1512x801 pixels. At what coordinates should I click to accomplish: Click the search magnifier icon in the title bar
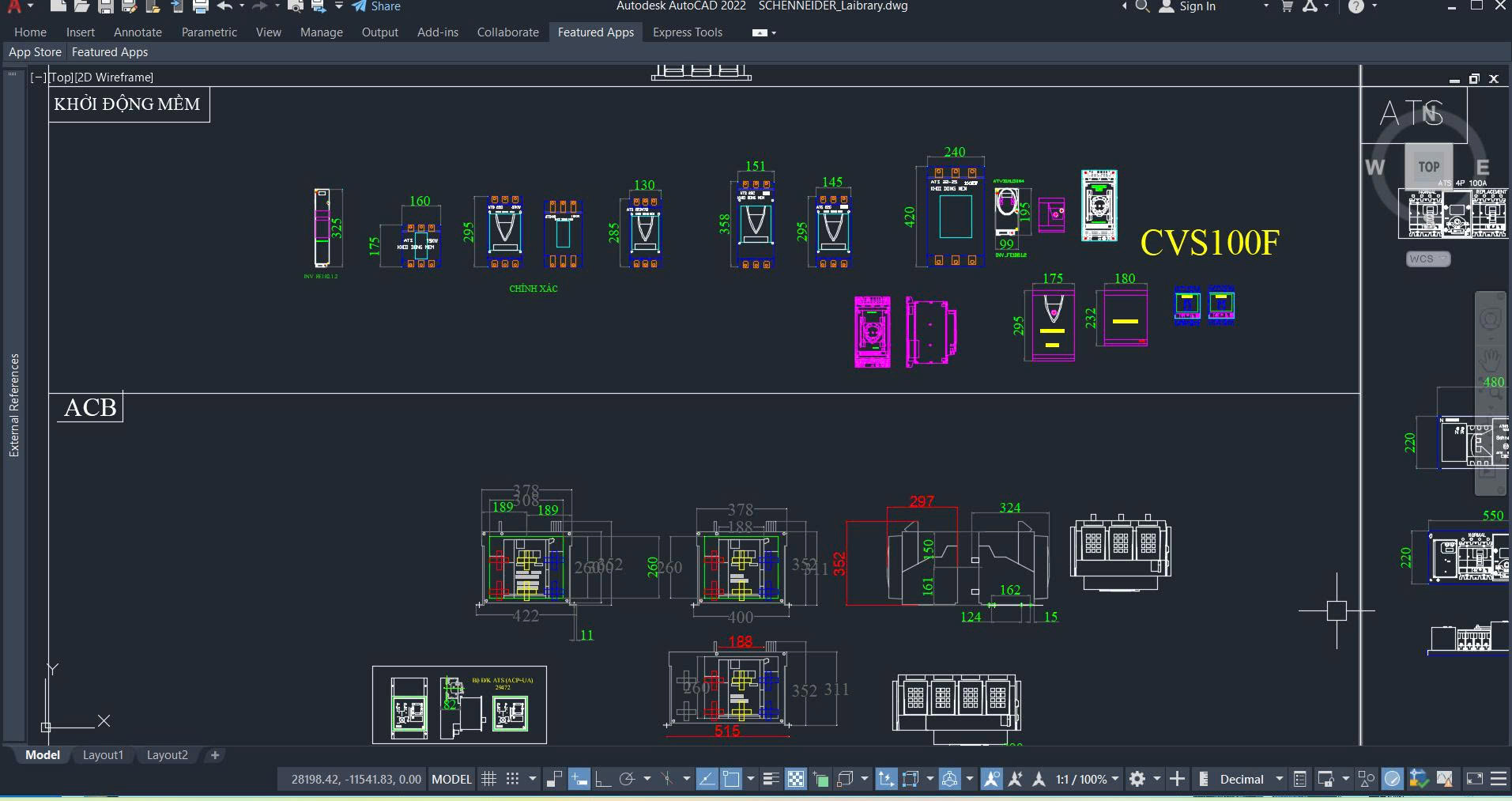click(x=1142, y=6)
